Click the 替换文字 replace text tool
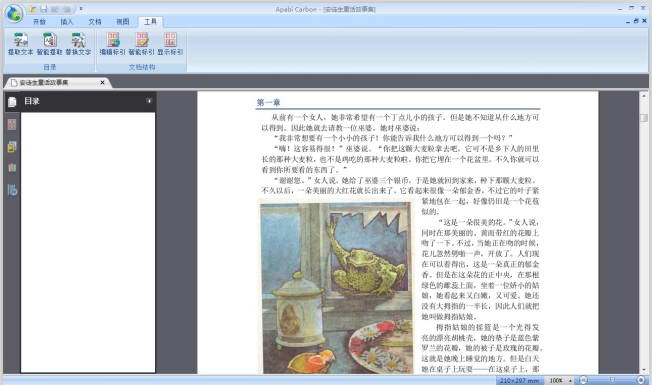652x385 pixels. coord(78,44)
